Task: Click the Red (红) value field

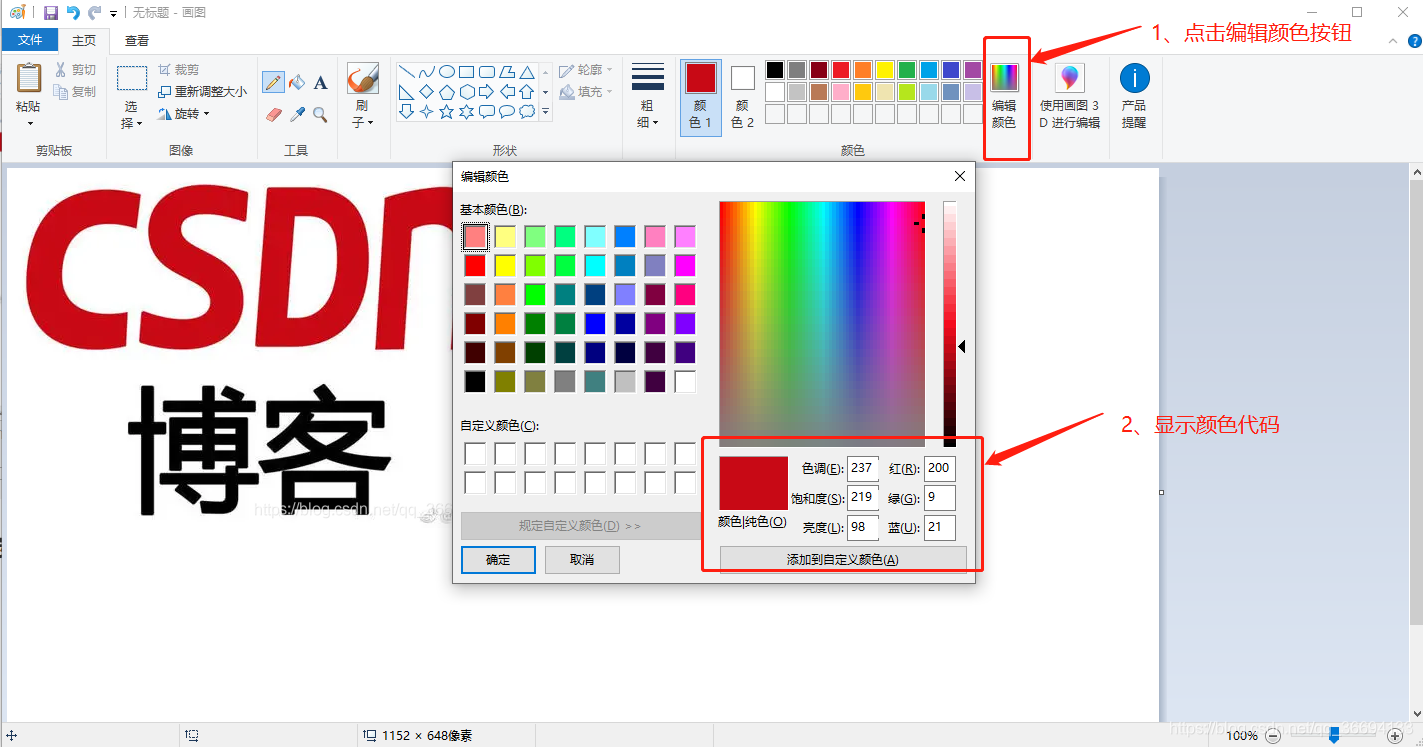Action: pyautogui.click(x=940, y=468)
